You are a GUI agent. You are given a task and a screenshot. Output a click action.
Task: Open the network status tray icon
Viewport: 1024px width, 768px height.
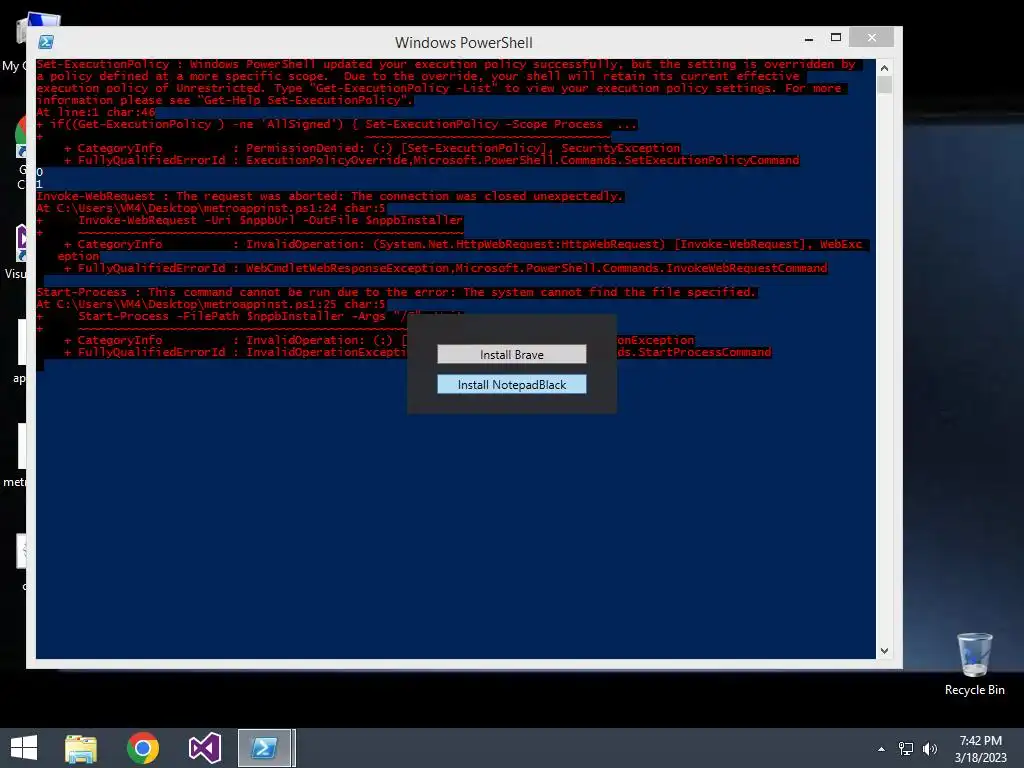905,749
